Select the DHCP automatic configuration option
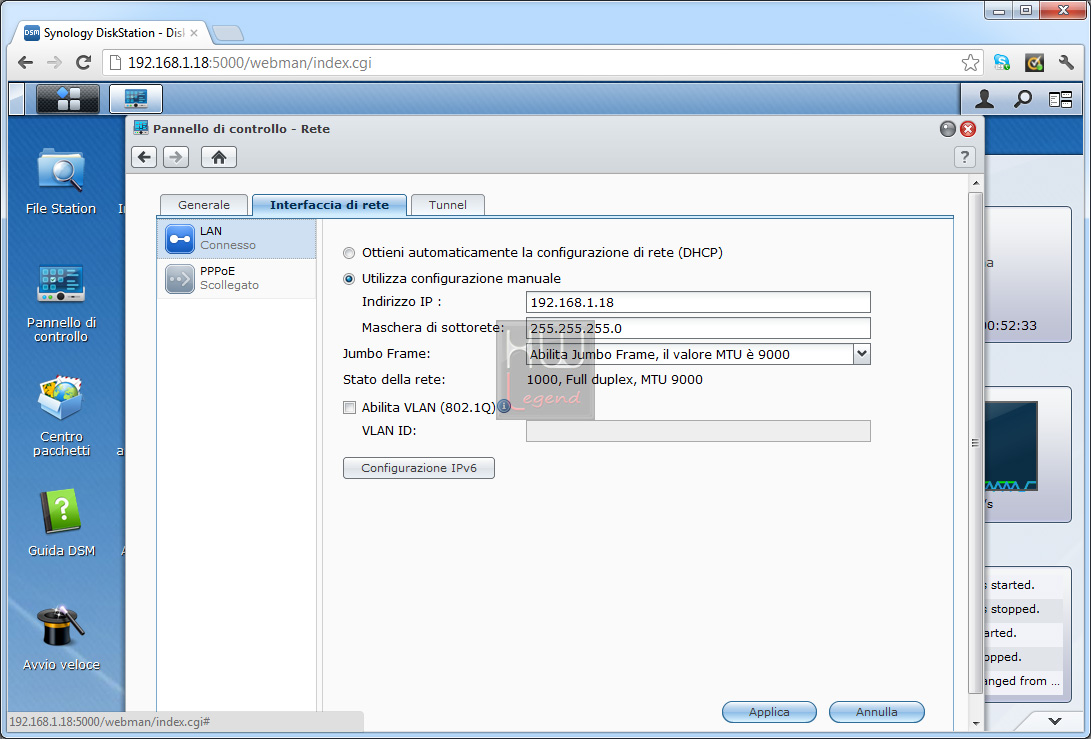The image size is (1091, 739). [349, 253]
